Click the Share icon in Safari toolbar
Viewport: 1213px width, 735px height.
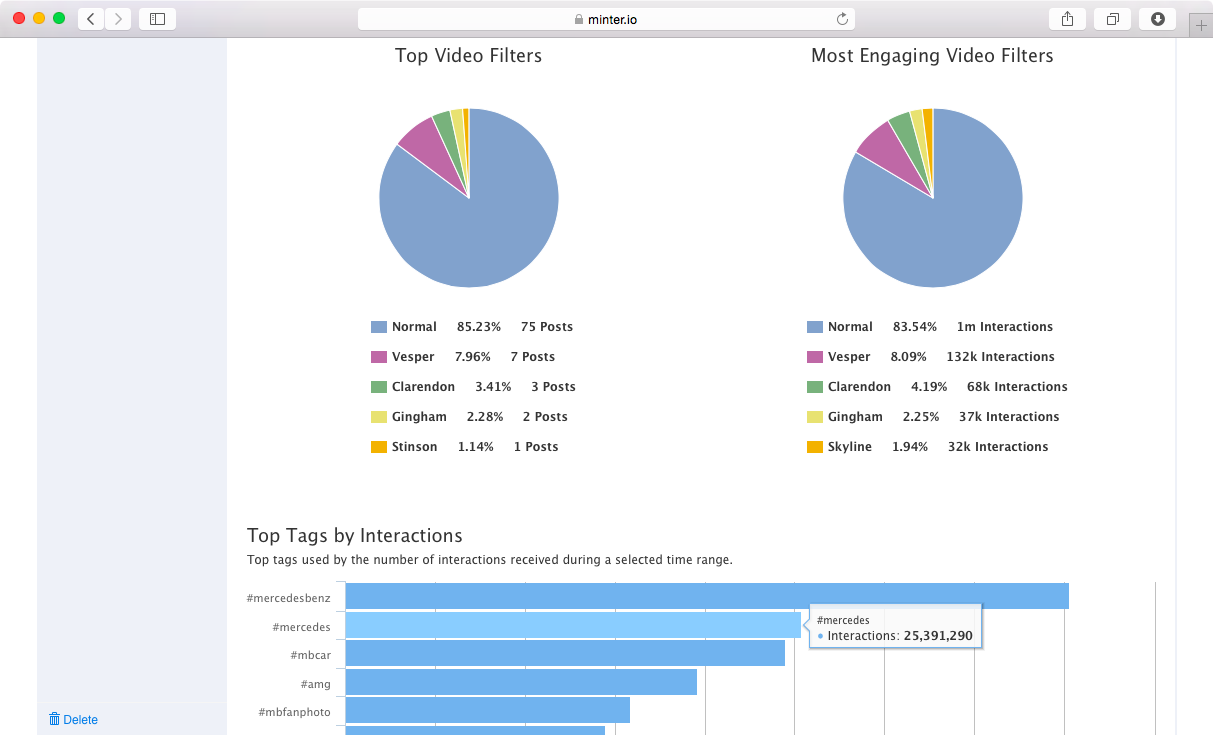[1067, 17]
